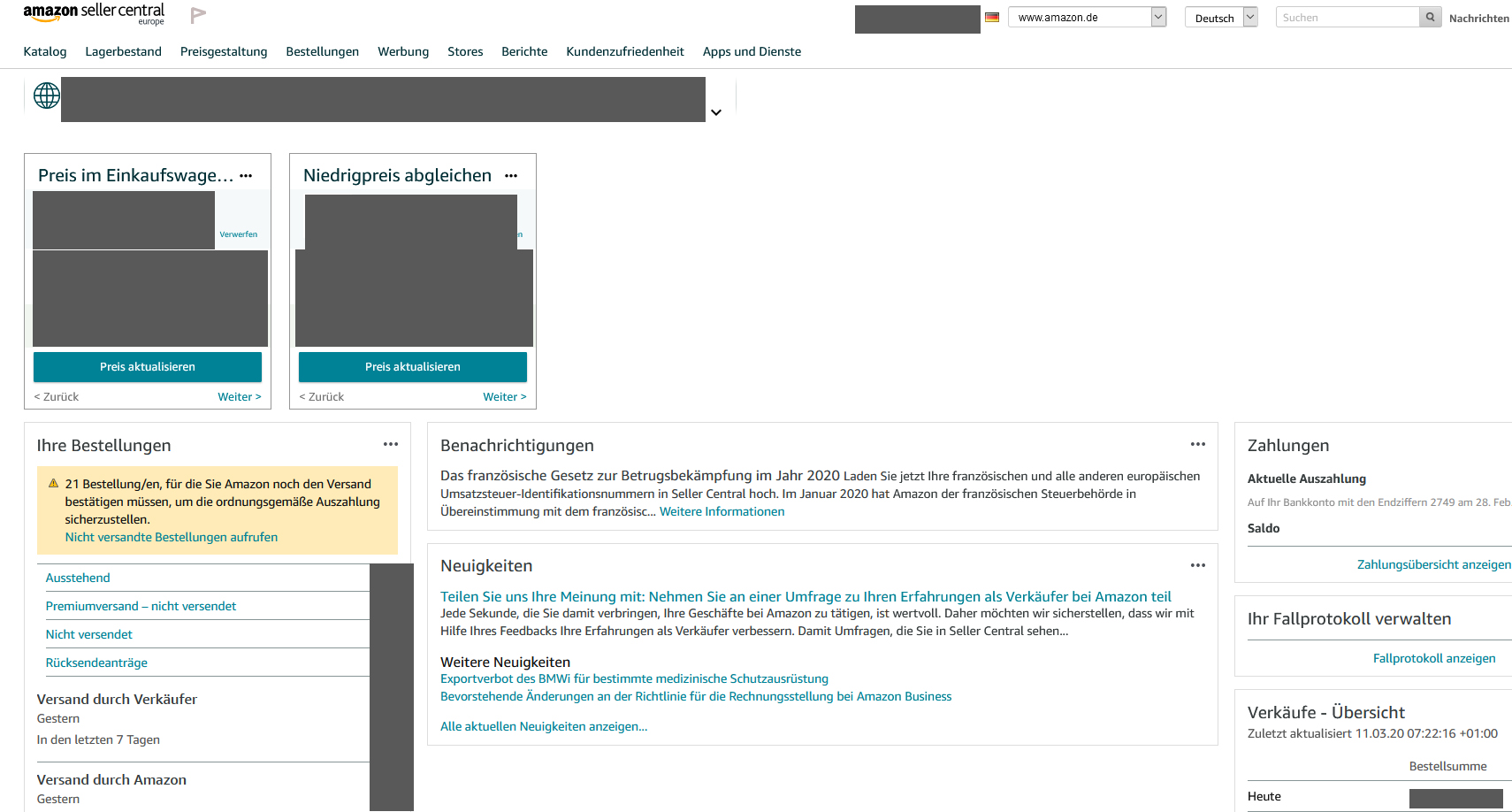Screen dimensions: 1512x812
Task: Open options menu of Benachrichtigungen panel
Action: pos(1198,444)
